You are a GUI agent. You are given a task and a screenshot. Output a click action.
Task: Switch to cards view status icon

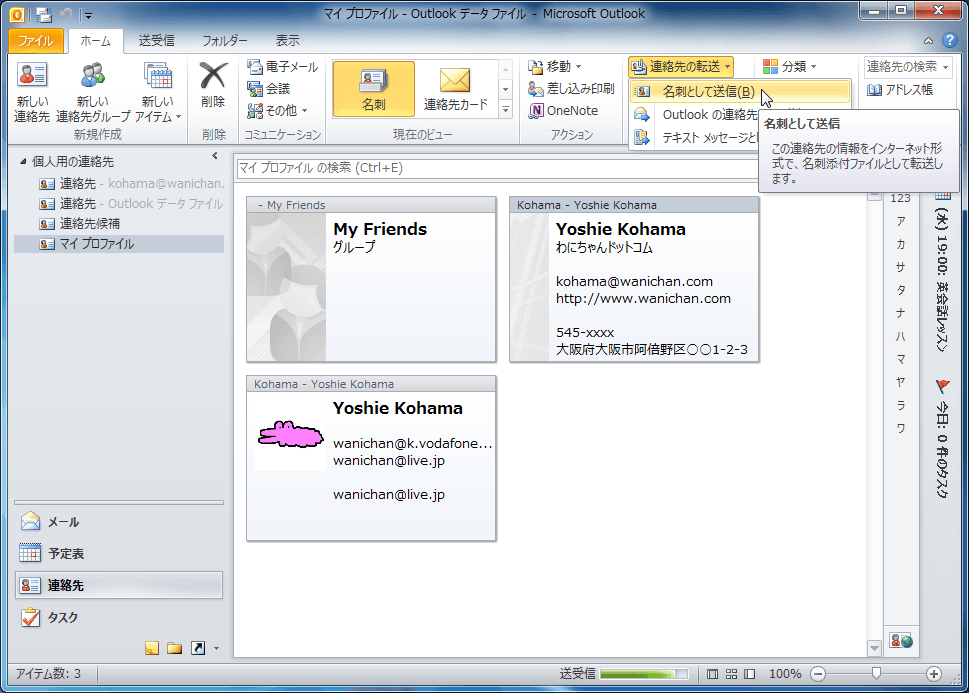731,674
